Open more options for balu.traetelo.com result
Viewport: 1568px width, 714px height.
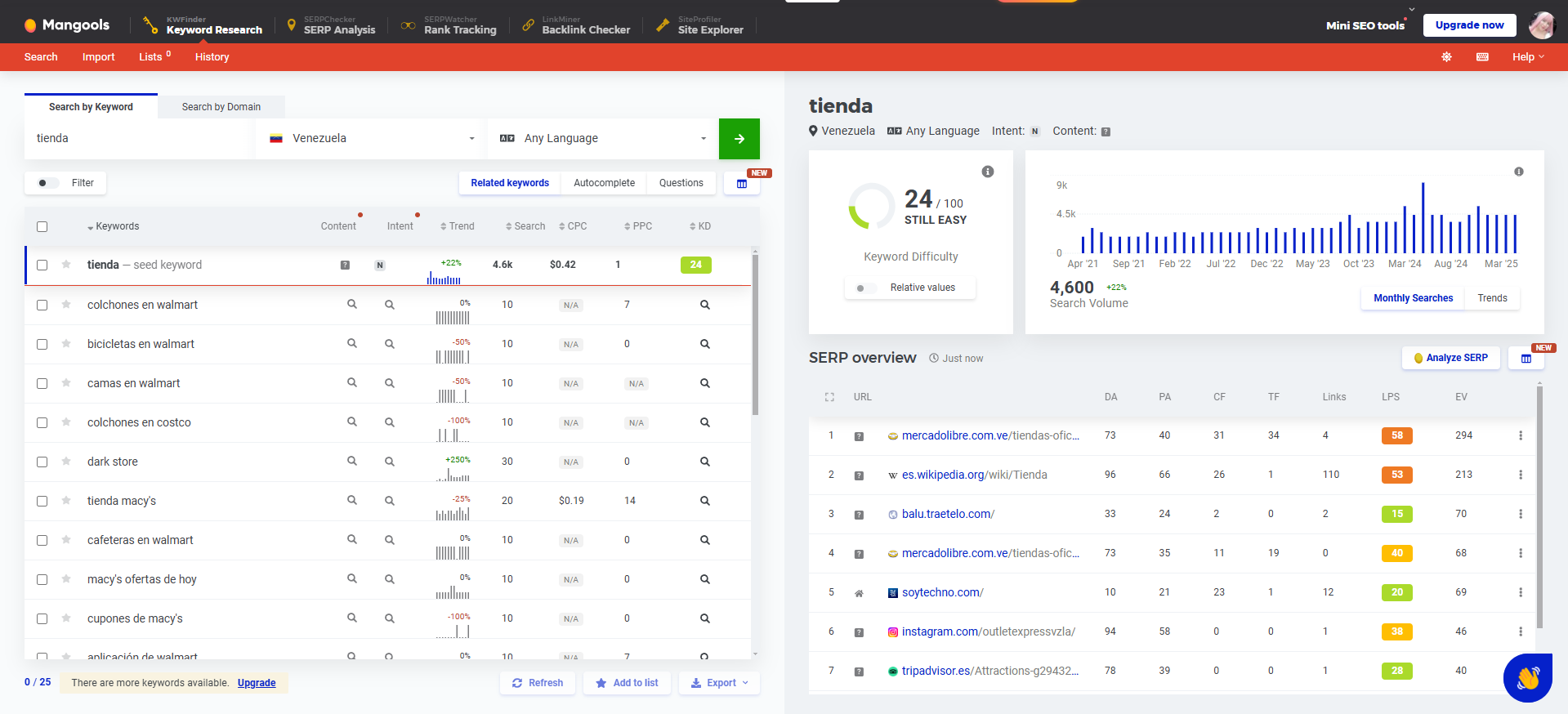coord(1521,514)
